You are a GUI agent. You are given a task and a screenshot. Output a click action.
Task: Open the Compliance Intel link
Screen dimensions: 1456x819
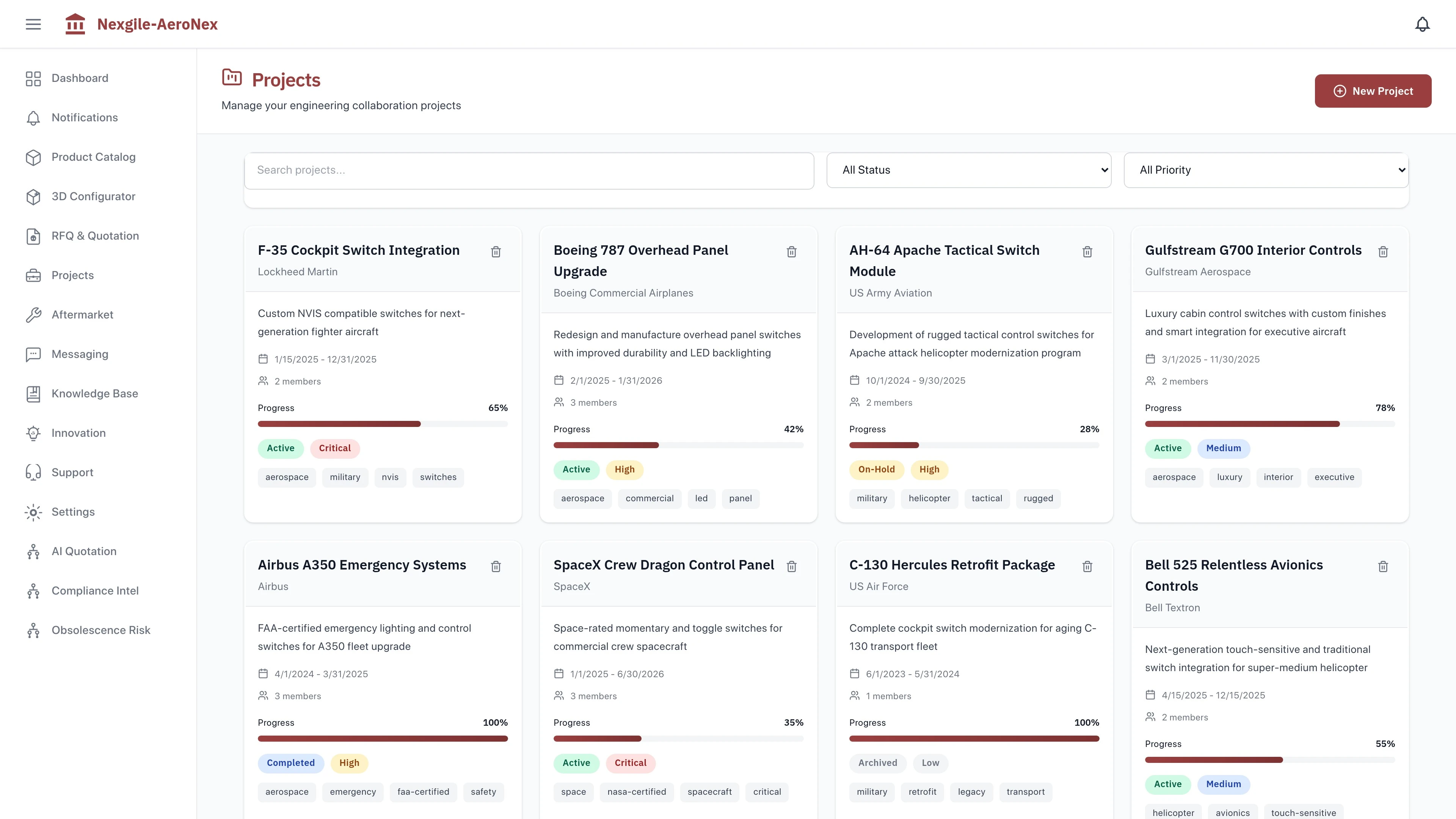(x=95, y=591)
